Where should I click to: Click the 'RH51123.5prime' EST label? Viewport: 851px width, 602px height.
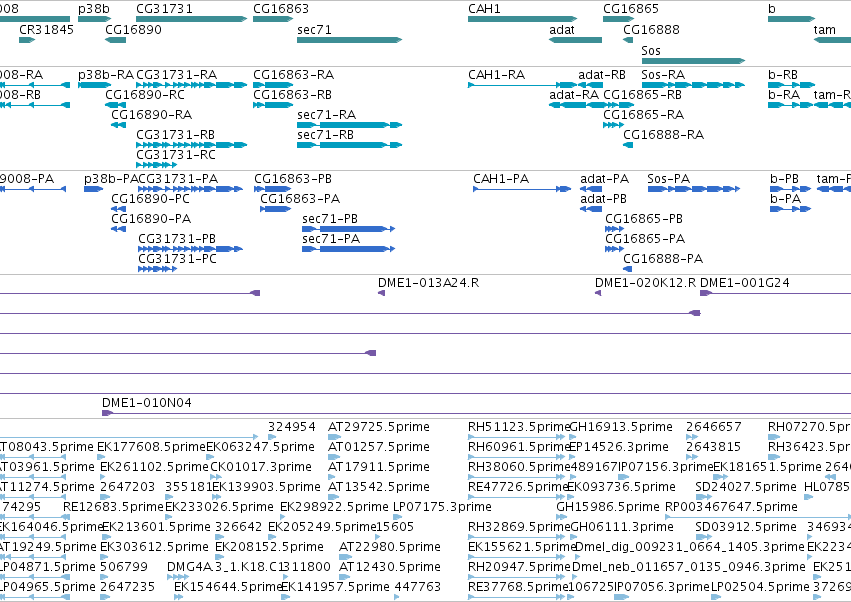(x=519, y=427)
